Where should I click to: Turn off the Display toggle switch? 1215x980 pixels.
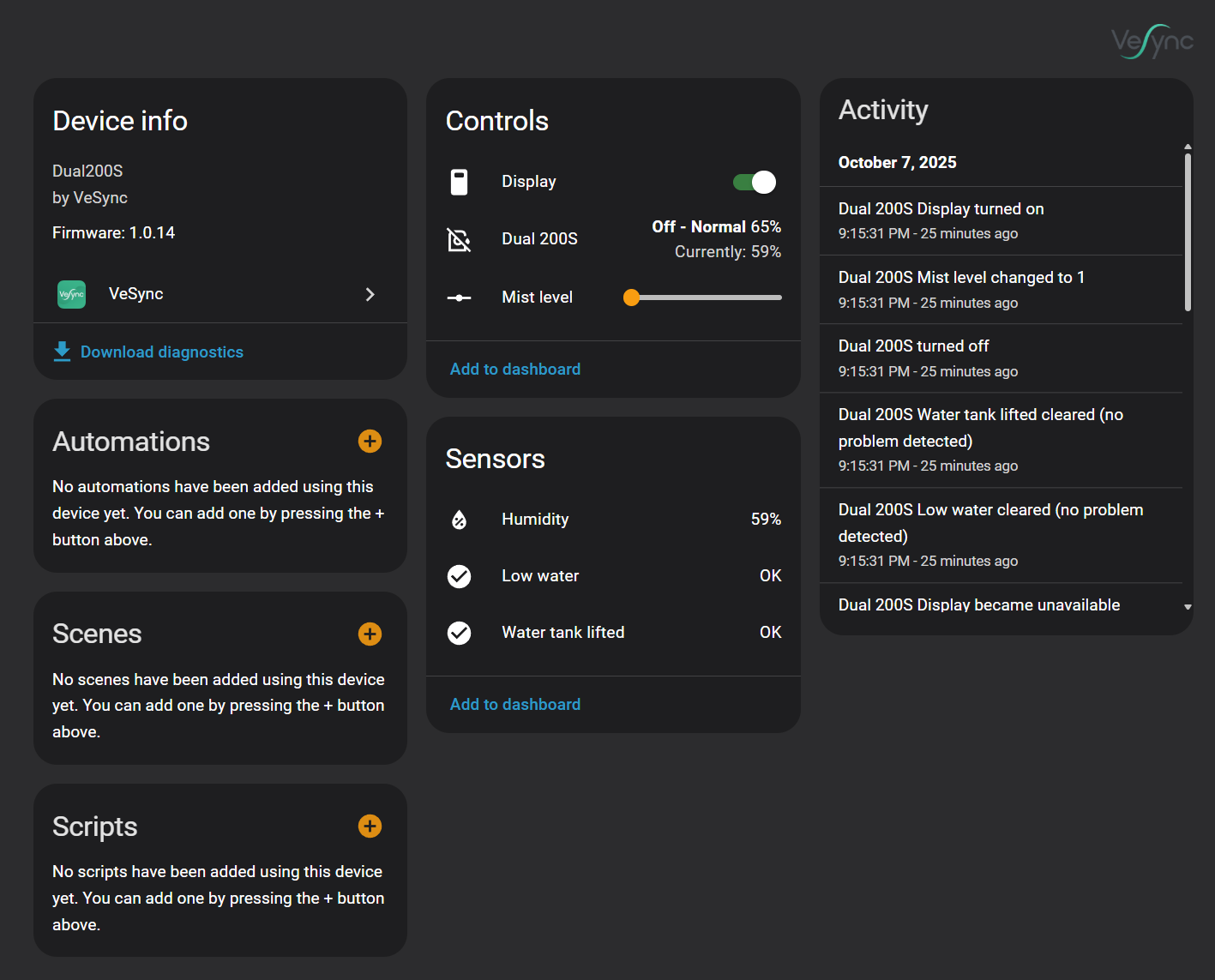tap(755, 182)
